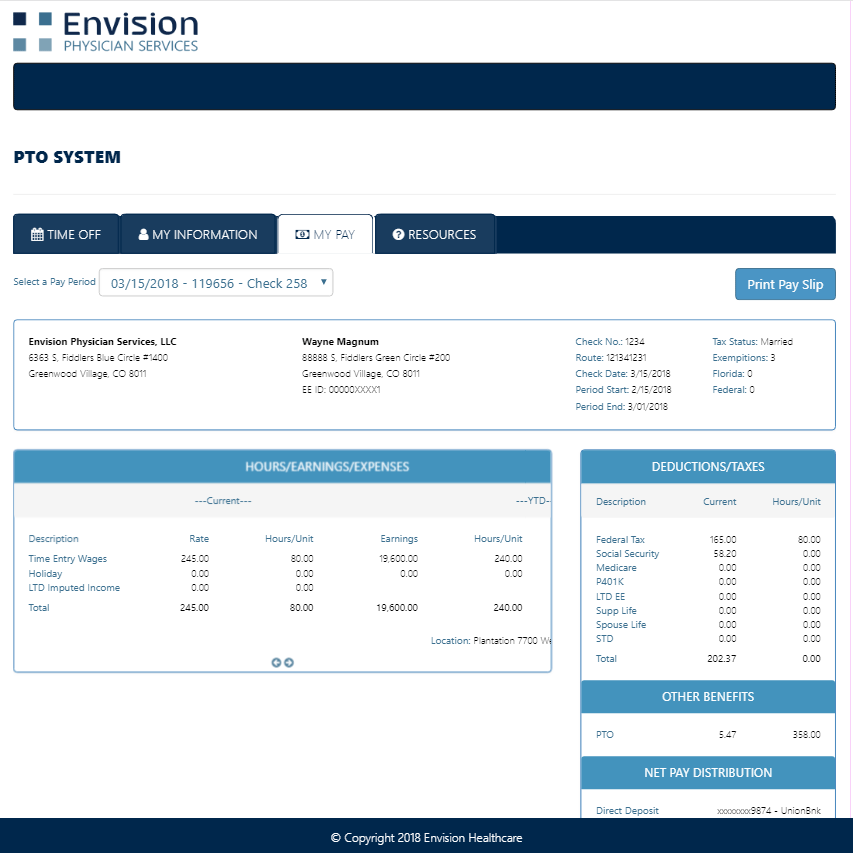Screen dimensions: 853x853
Task: Click the Print Pay Slip button
Action: (785, 284)
